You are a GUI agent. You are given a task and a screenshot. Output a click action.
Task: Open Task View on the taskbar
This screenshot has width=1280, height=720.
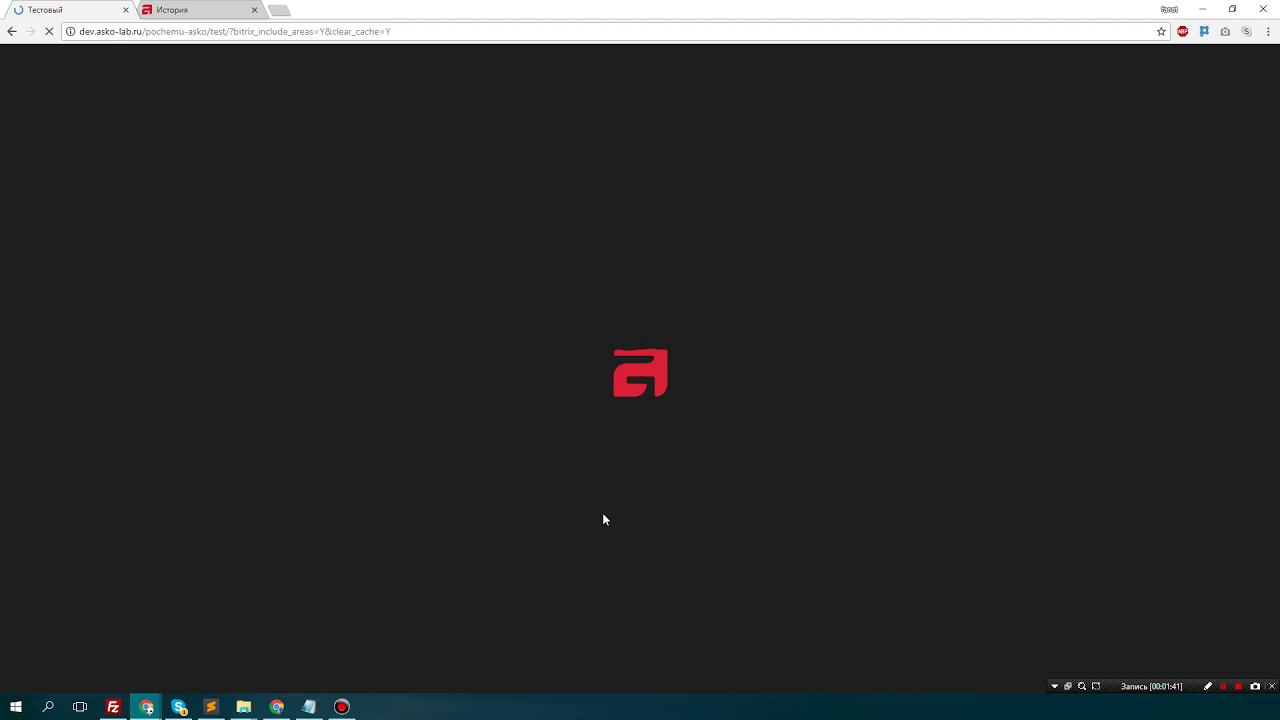pos(80,707)
